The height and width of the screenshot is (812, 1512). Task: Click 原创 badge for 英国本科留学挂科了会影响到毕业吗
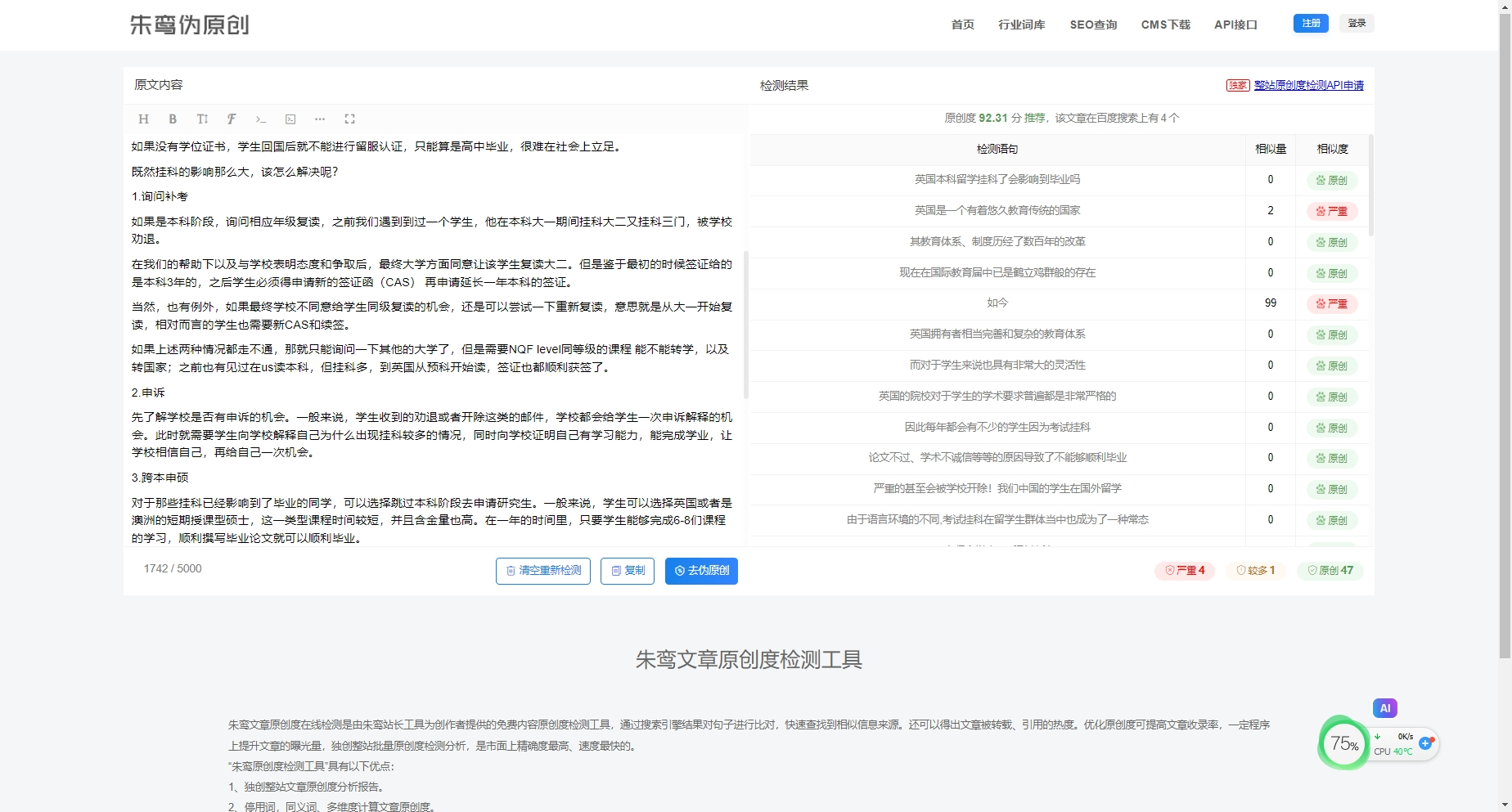pyautogui.click(x=1332, y=180)
